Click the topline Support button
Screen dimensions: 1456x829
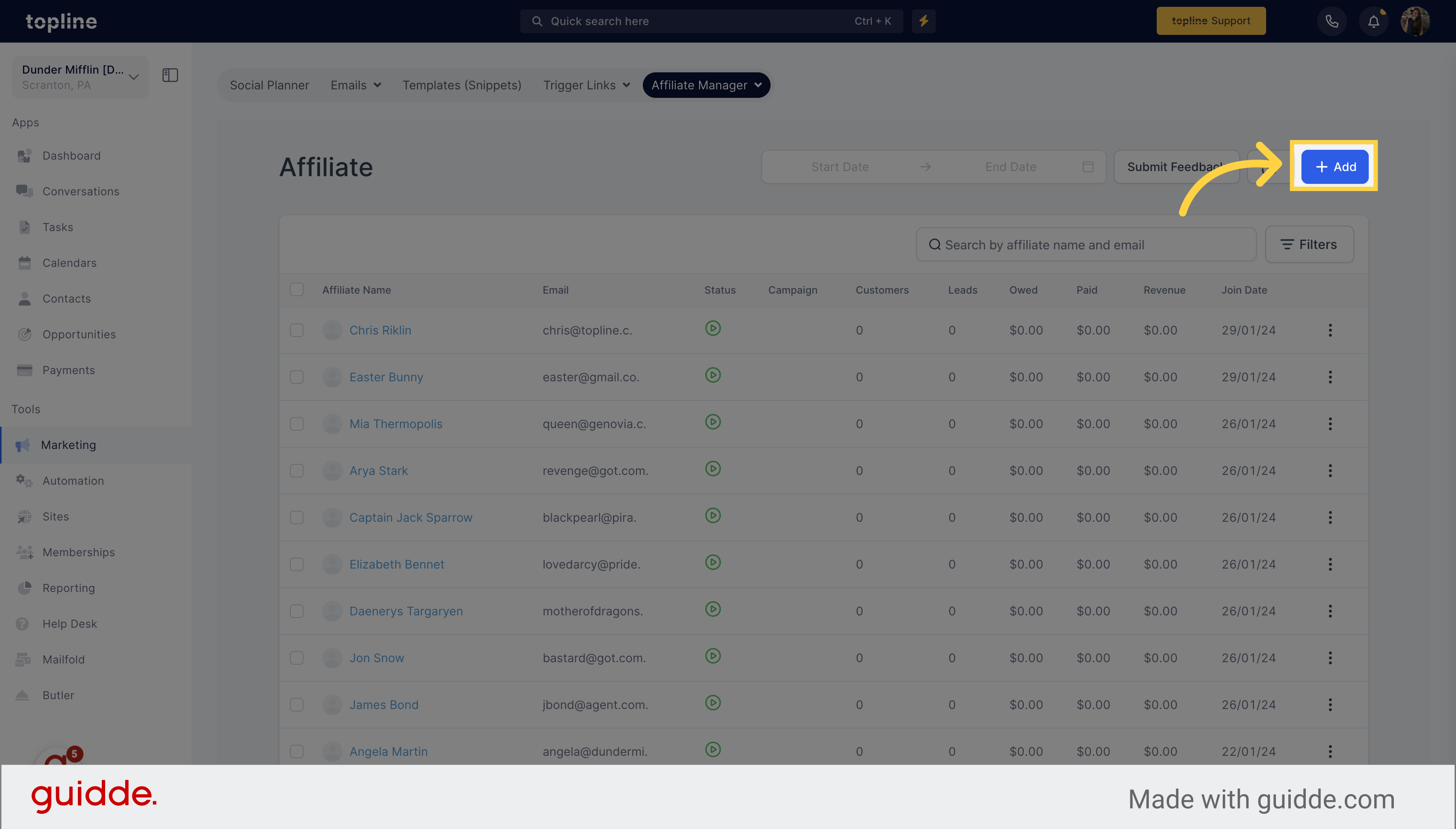click(x=1211, y=21)
